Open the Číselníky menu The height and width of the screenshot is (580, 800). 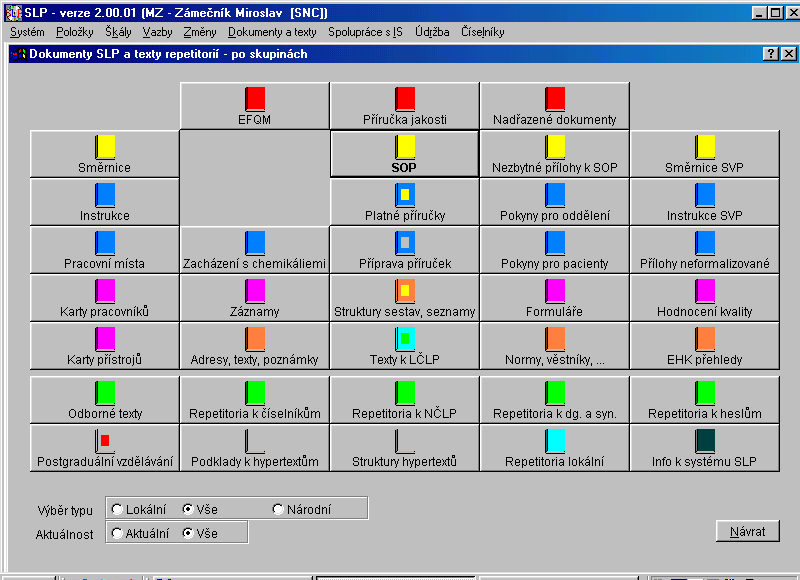click(x=482, y=32)
